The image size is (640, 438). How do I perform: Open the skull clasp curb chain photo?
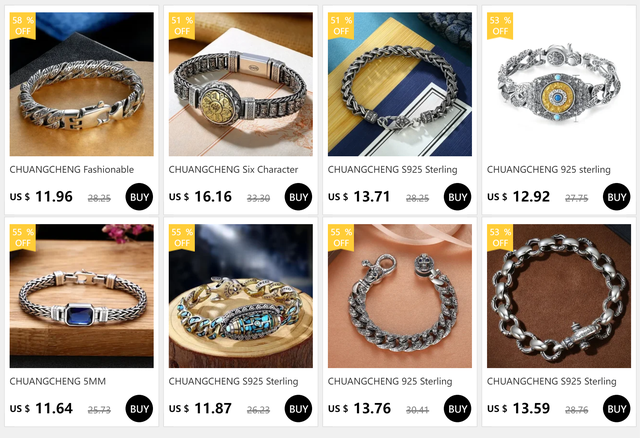400,296
